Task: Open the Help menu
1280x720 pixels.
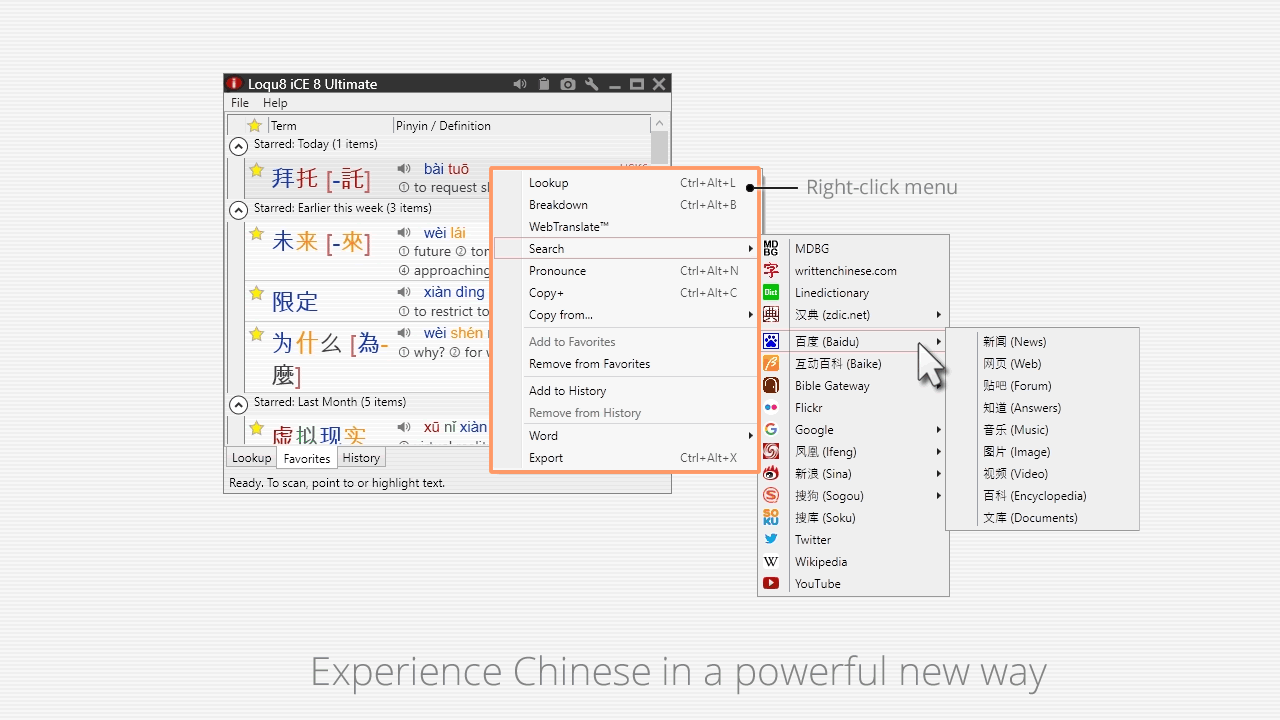Action: pyautogui.click(x=275, y=103)
